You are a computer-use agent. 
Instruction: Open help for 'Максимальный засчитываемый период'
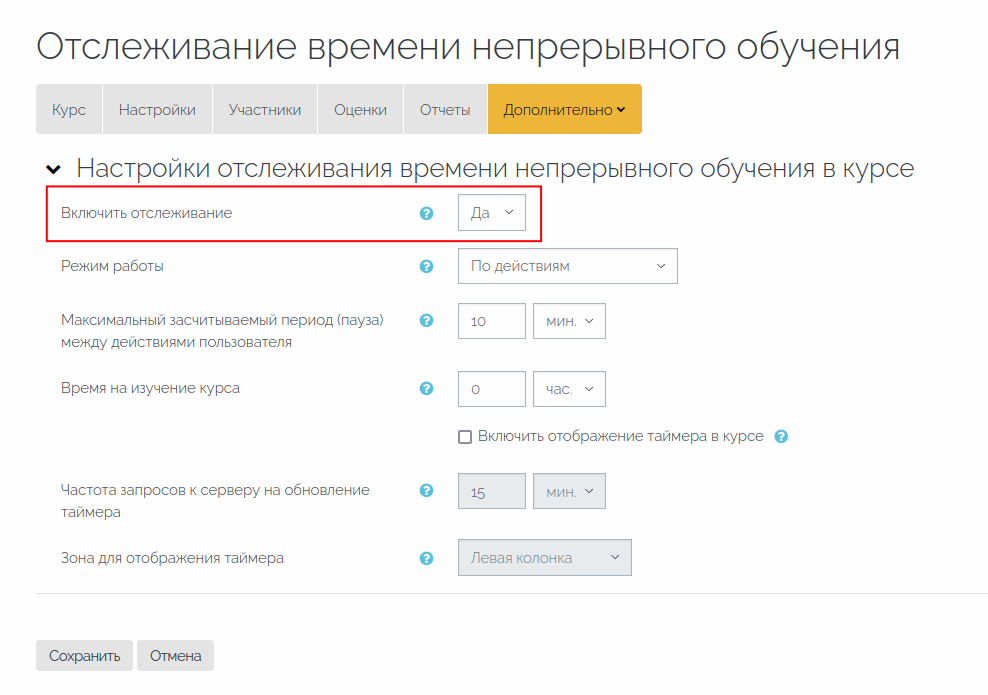point(427,320)
